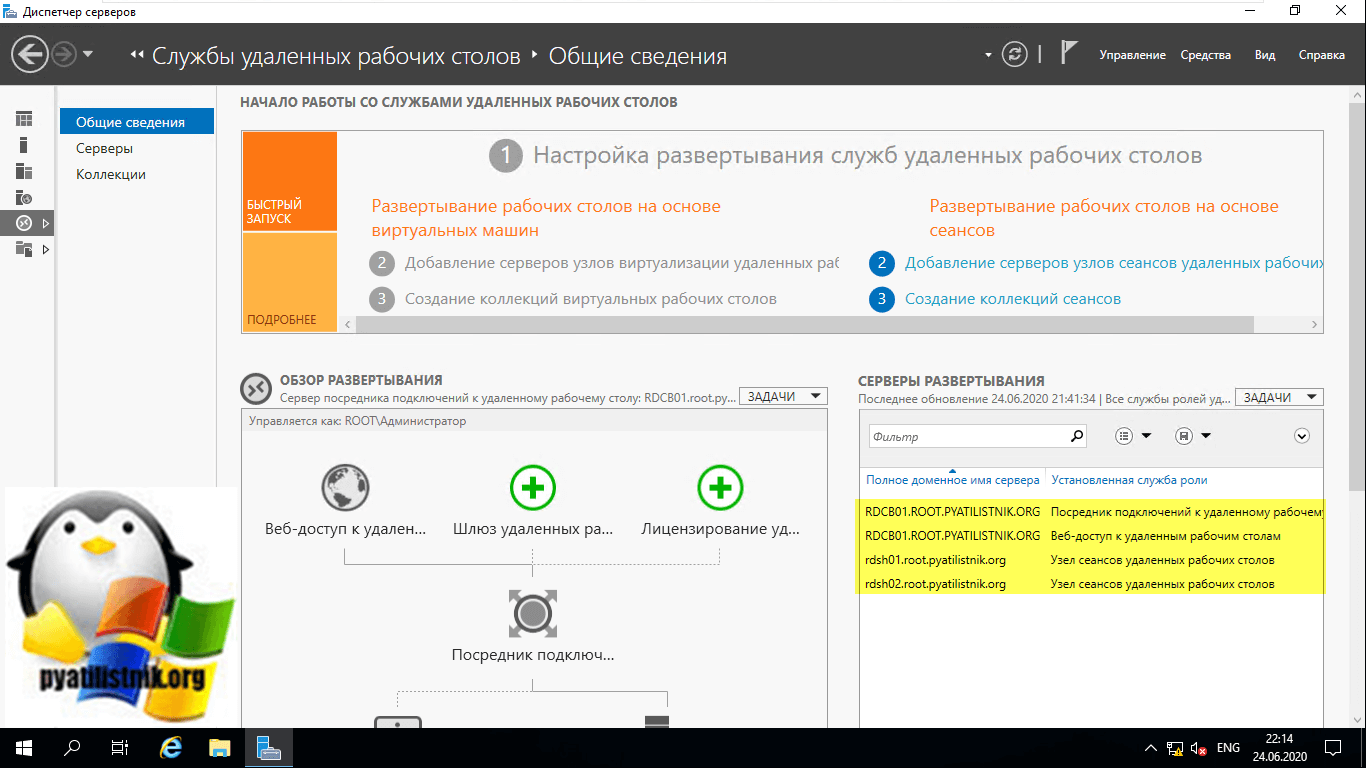Click the Web Access globe icon
This screenshot has width=1366, height=768.
pyautogui.click(x=345, y=488)
